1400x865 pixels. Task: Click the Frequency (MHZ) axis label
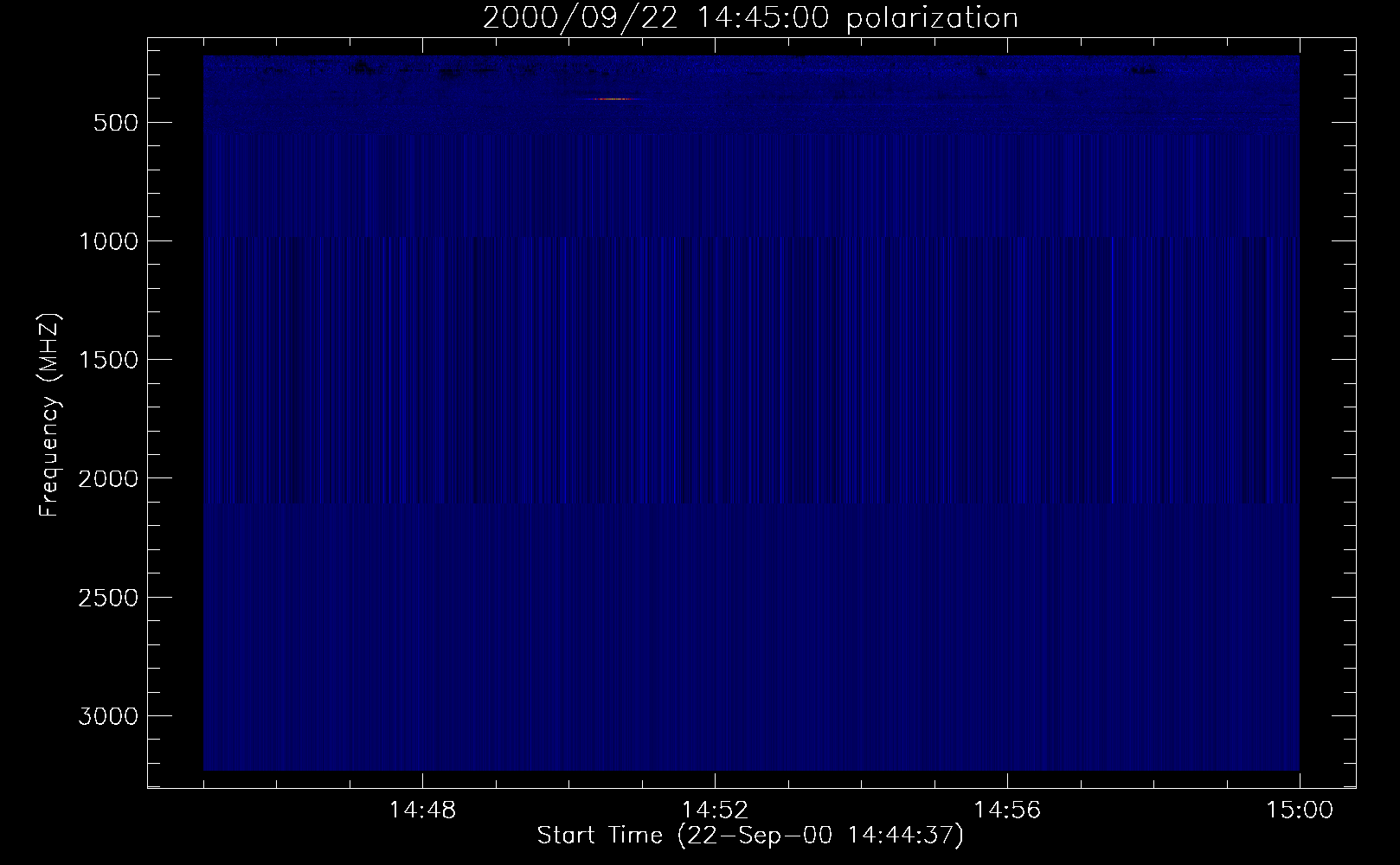tap(49, 415)
